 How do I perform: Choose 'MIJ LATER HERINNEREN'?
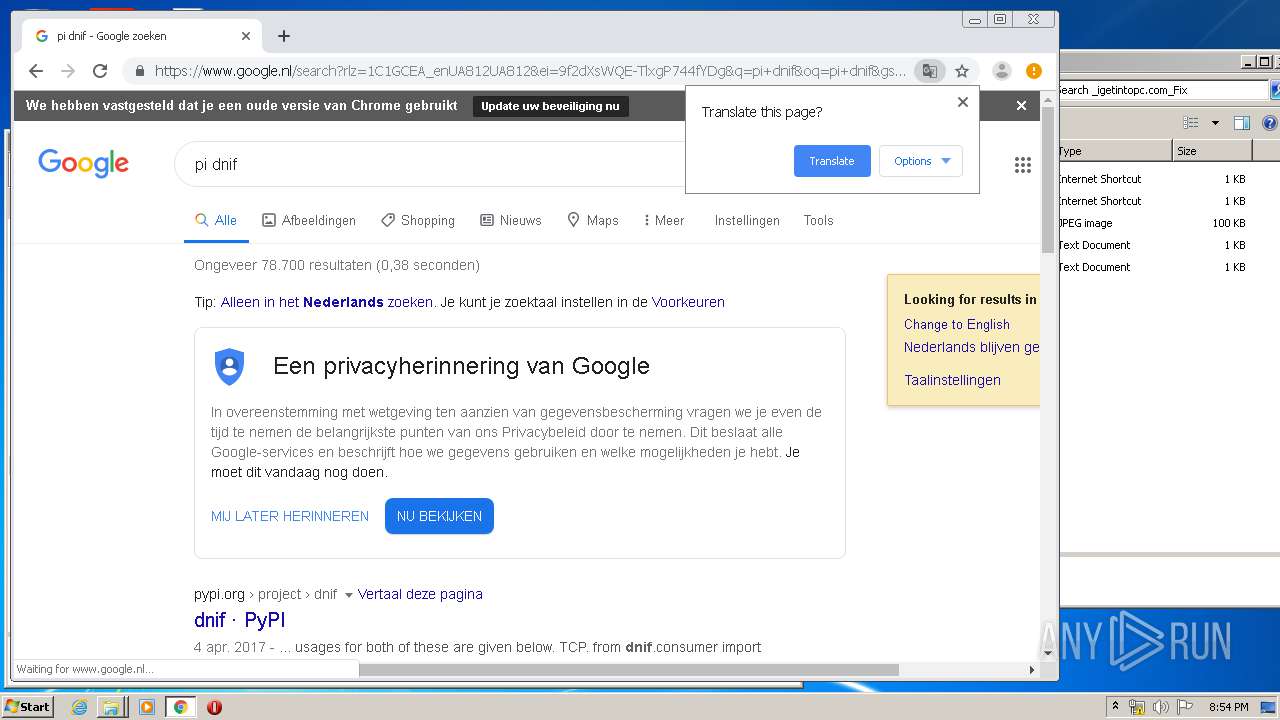[290, 516]
